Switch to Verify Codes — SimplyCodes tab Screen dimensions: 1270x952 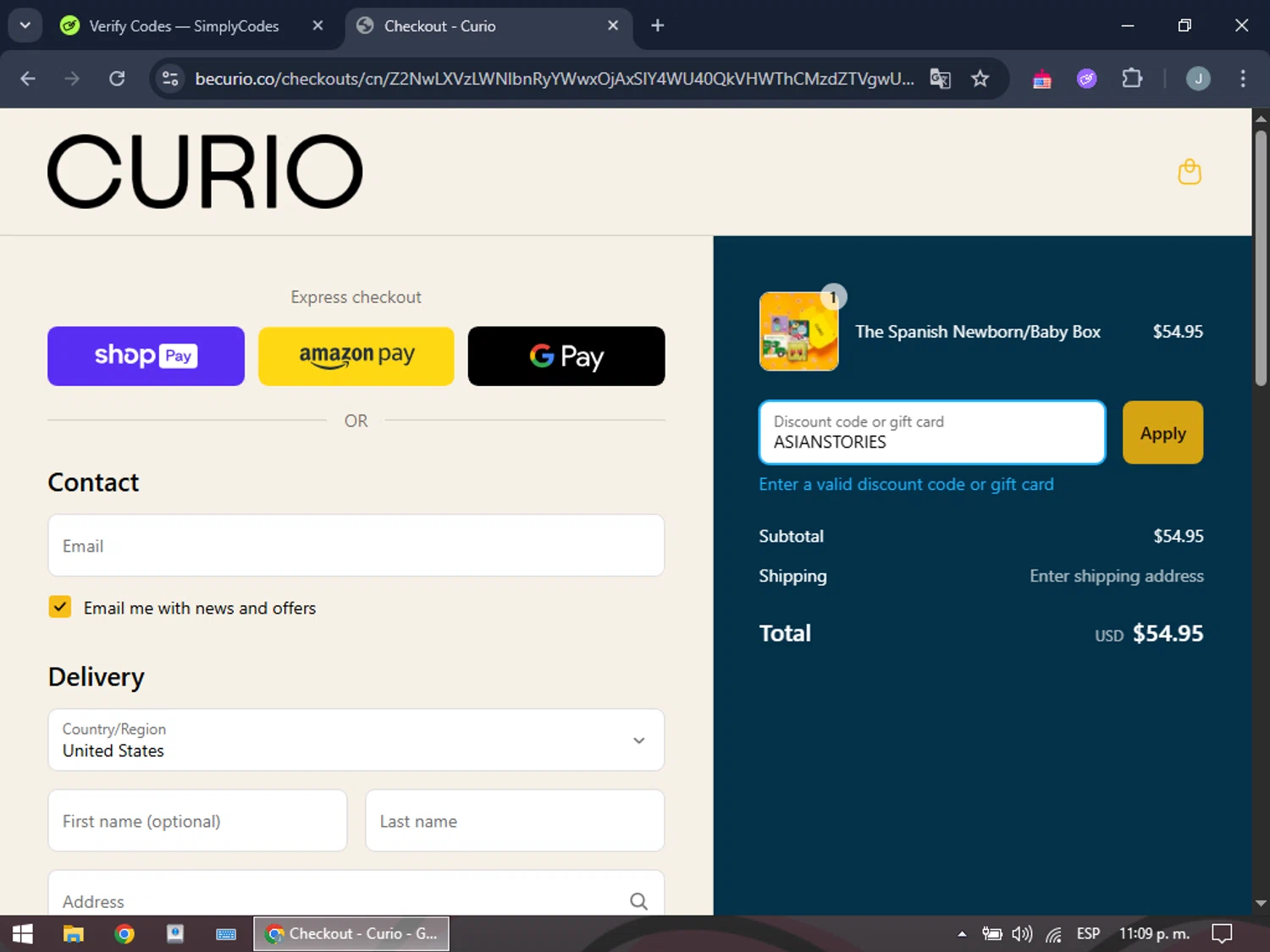coord(184,26)
